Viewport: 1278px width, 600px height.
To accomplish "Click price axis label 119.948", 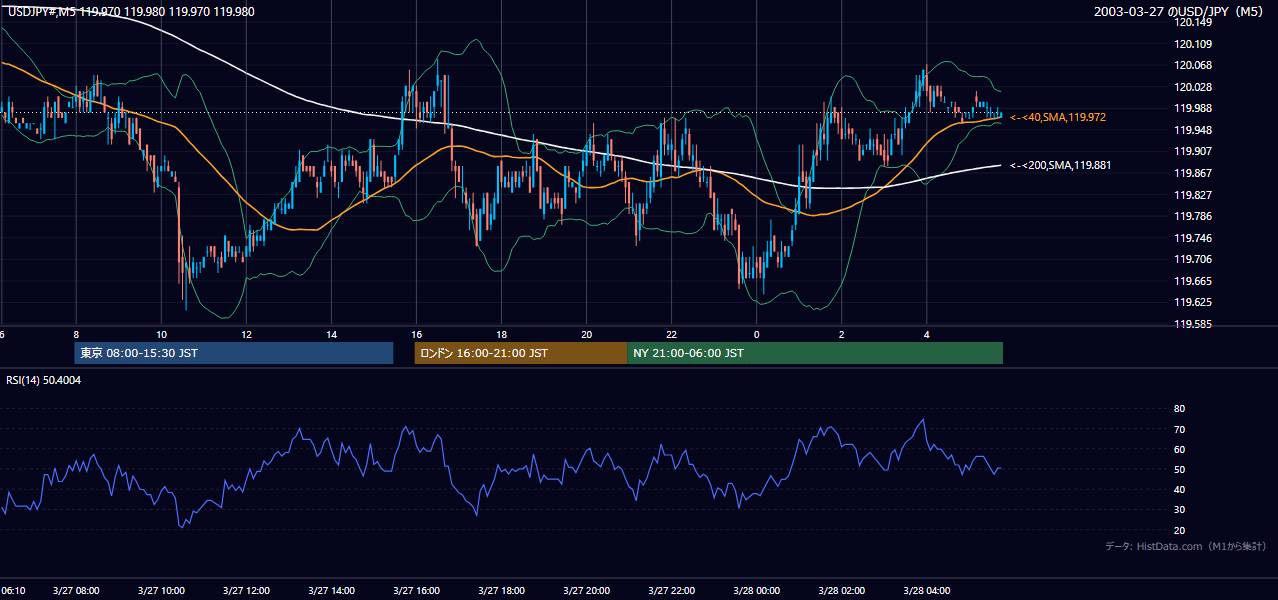I will coord(1194,130).
